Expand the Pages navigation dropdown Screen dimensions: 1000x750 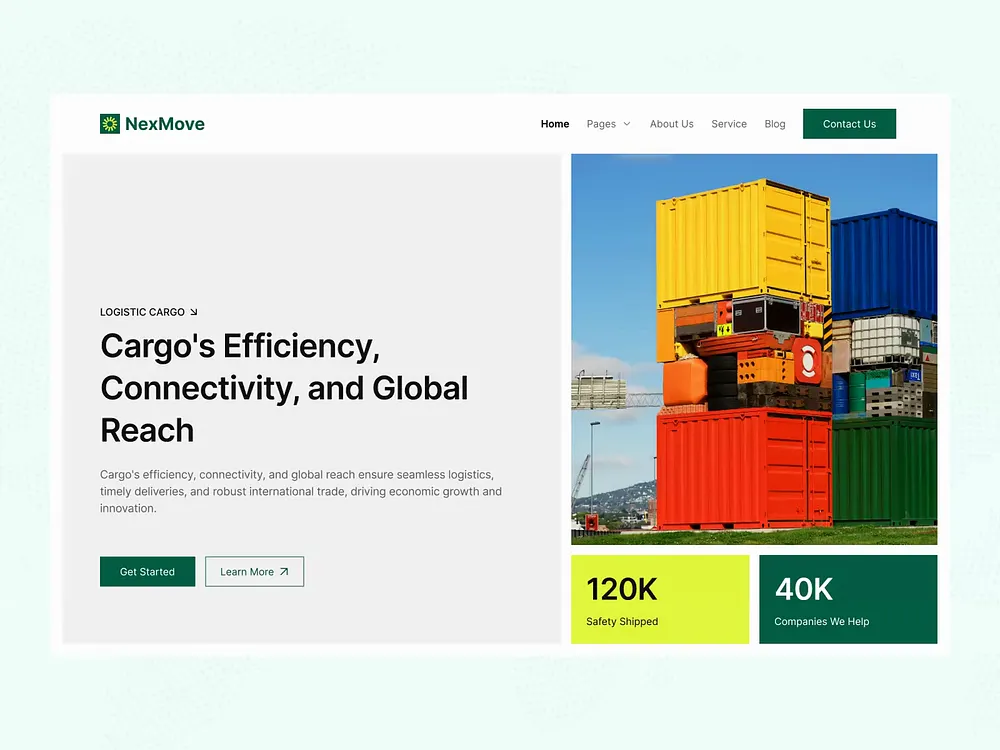pos(608,124)
